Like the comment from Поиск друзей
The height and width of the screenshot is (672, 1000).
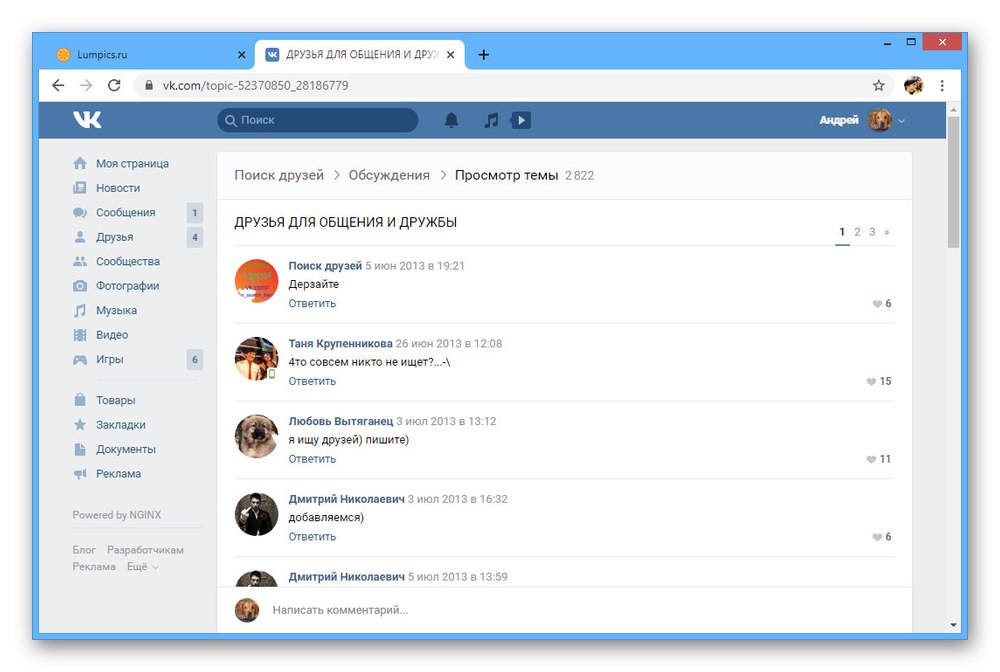point(878,303)
